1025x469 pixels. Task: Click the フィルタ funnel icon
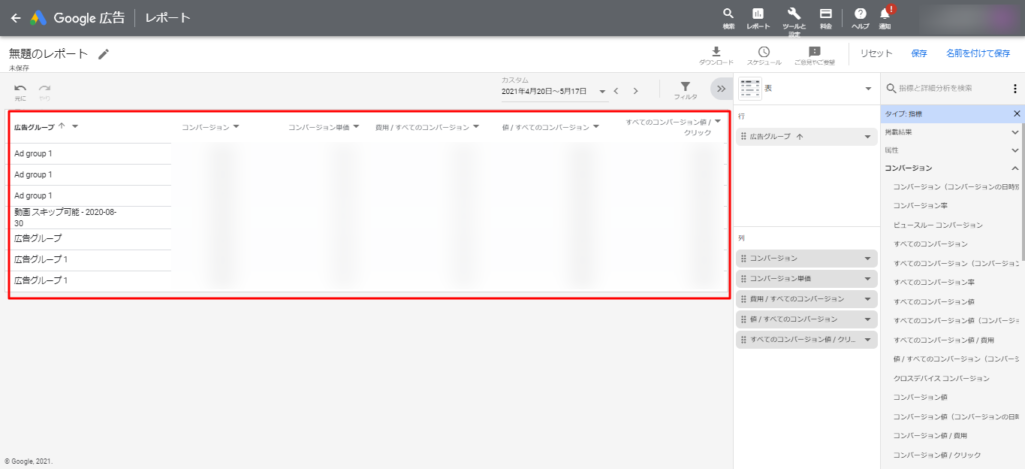pos(685,89)
